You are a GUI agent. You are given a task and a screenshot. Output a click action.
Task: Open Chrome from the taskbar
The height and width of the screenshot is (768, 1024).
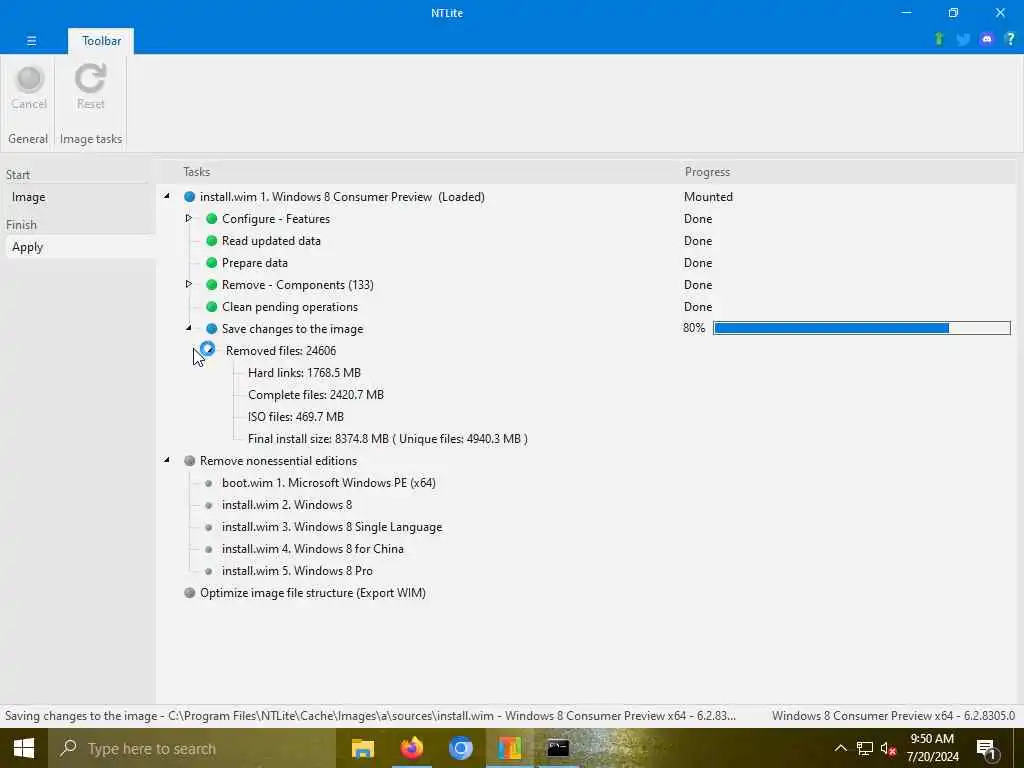point(460,748)
